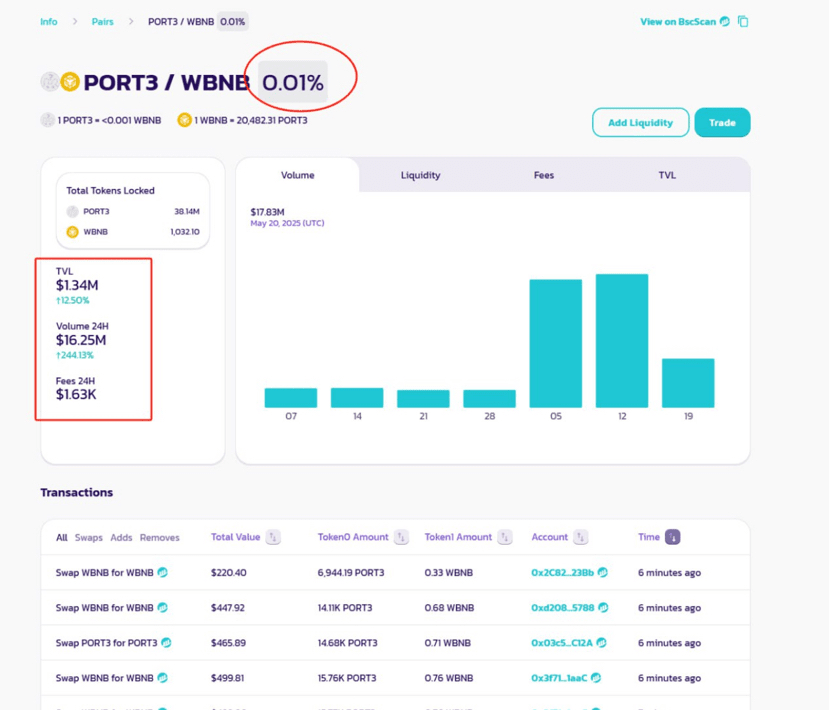
Task: Click the token icon beside 1 PORT3 = <0.001 WBNB
Action: pos(48,121)
